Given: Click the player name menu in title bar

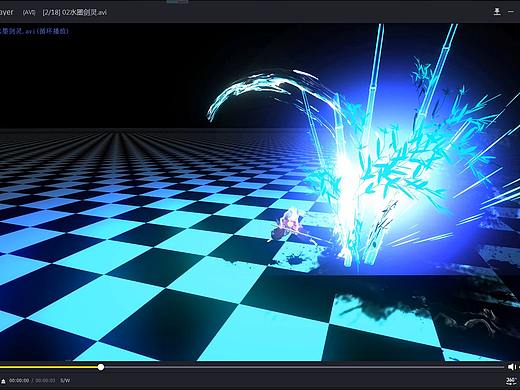Looking at the screenshot, I should (7, 12).
